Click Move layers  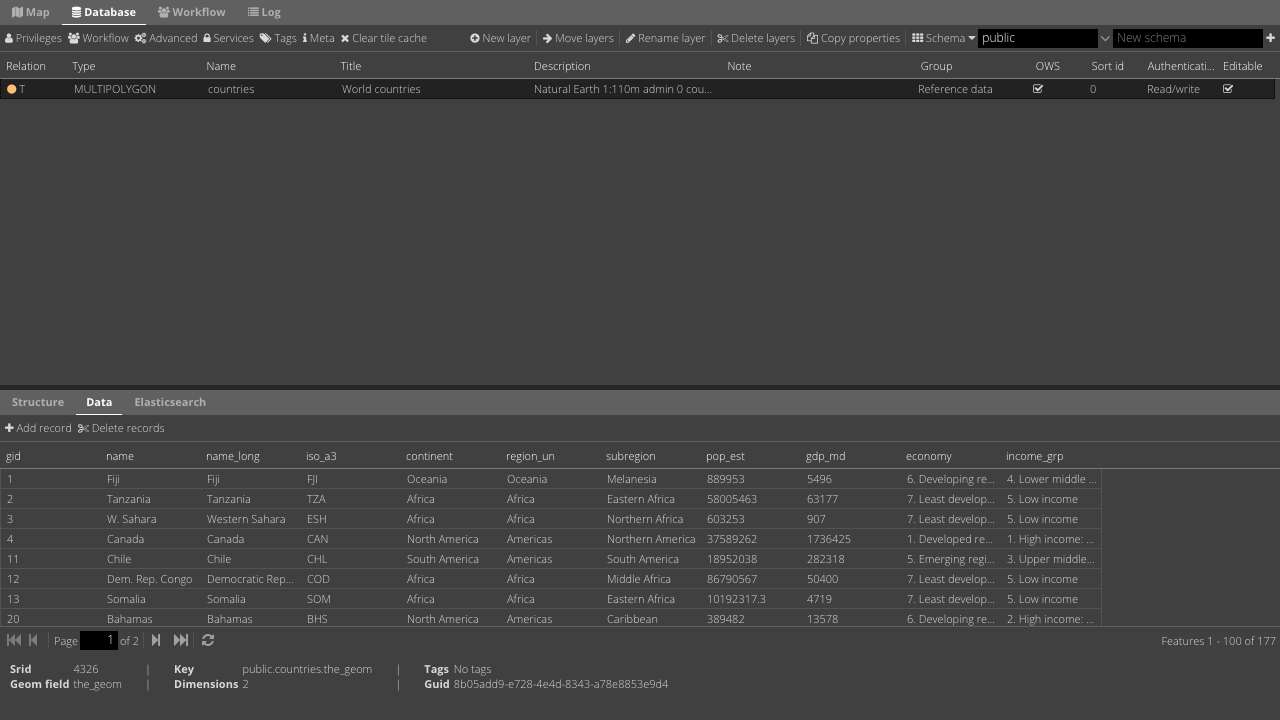[578, 38]
